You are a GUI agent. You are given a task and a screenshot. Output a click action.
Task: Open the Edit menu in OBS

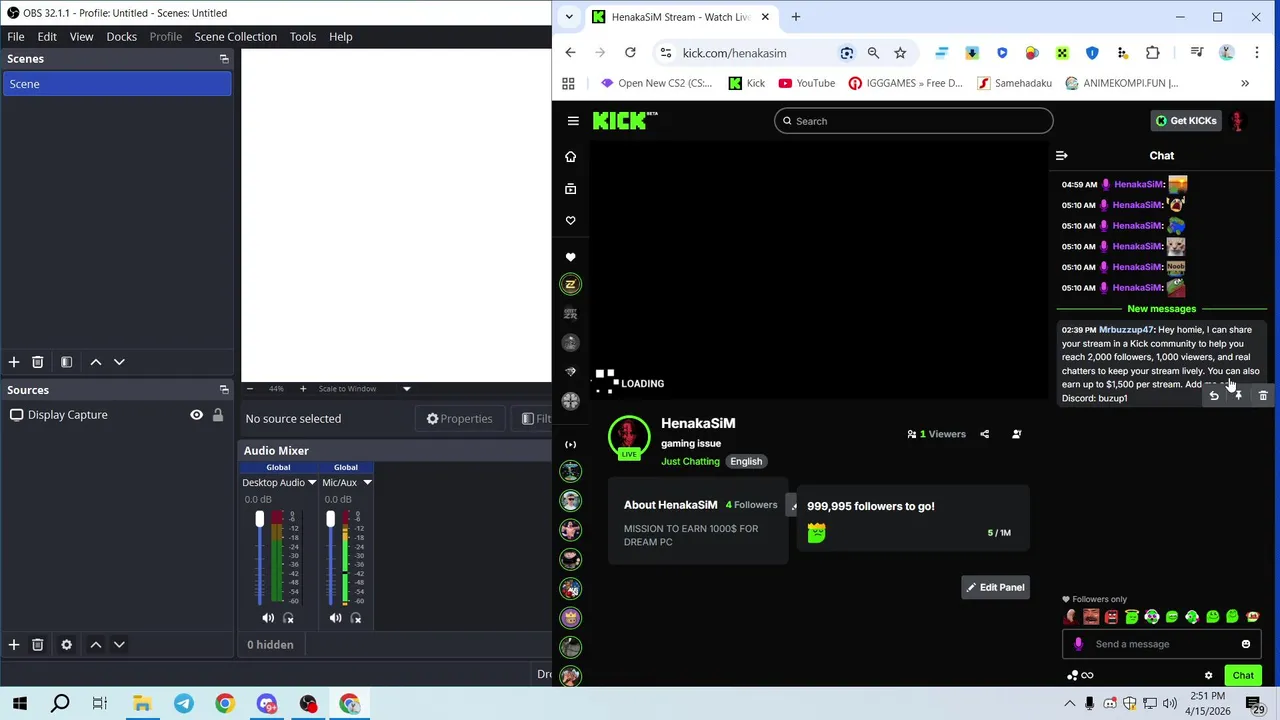(x=47, y=37)
